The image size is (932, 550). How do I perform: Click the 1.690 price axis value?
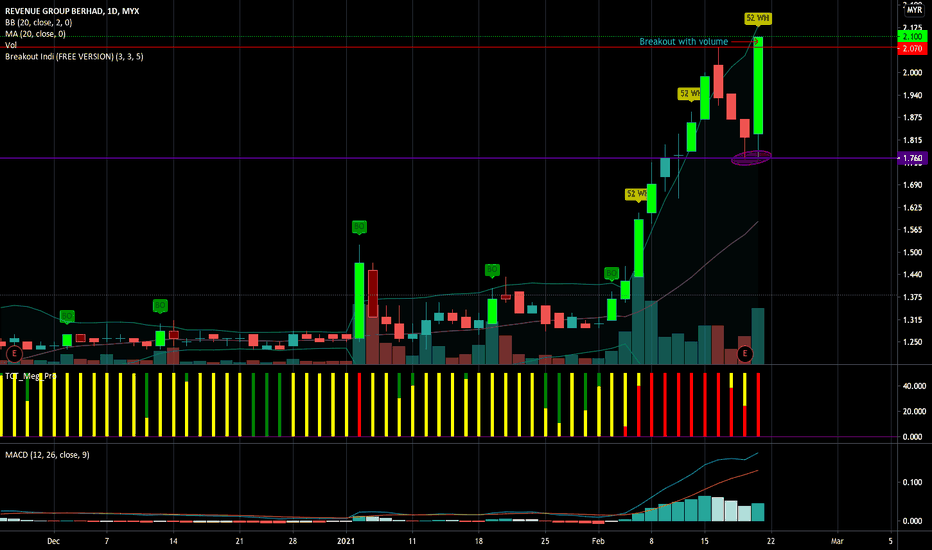pyautogui.click(x=912, y=185)
